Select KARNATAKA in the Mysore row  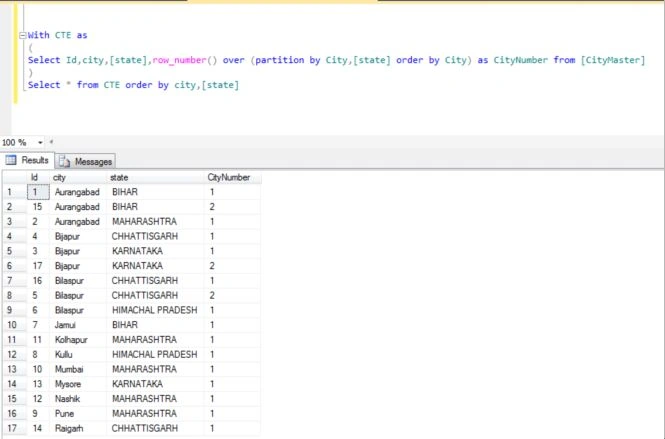click(155, 384)
